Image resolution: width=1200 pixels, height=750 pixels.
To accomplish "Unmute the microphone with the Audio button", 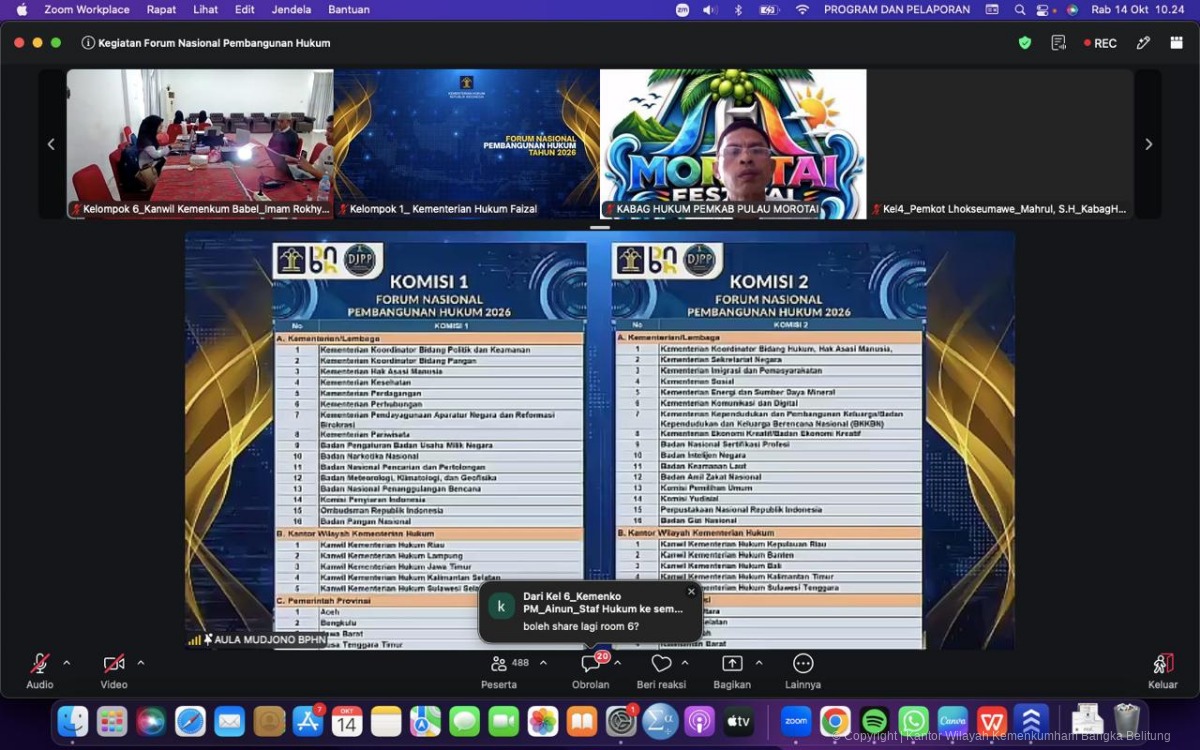I will (40, 670).
